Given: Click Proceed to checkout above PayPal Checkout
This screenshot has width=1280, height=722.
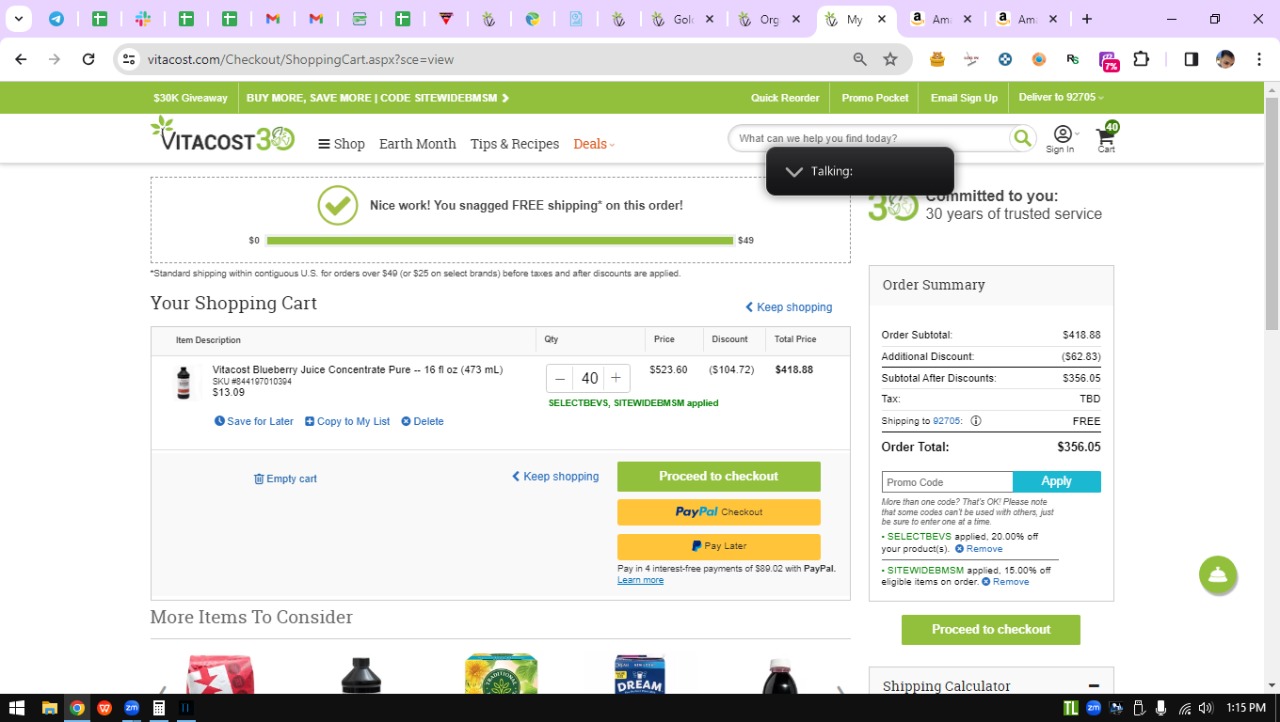Looking at the screenshot, I should pos(719,476).
